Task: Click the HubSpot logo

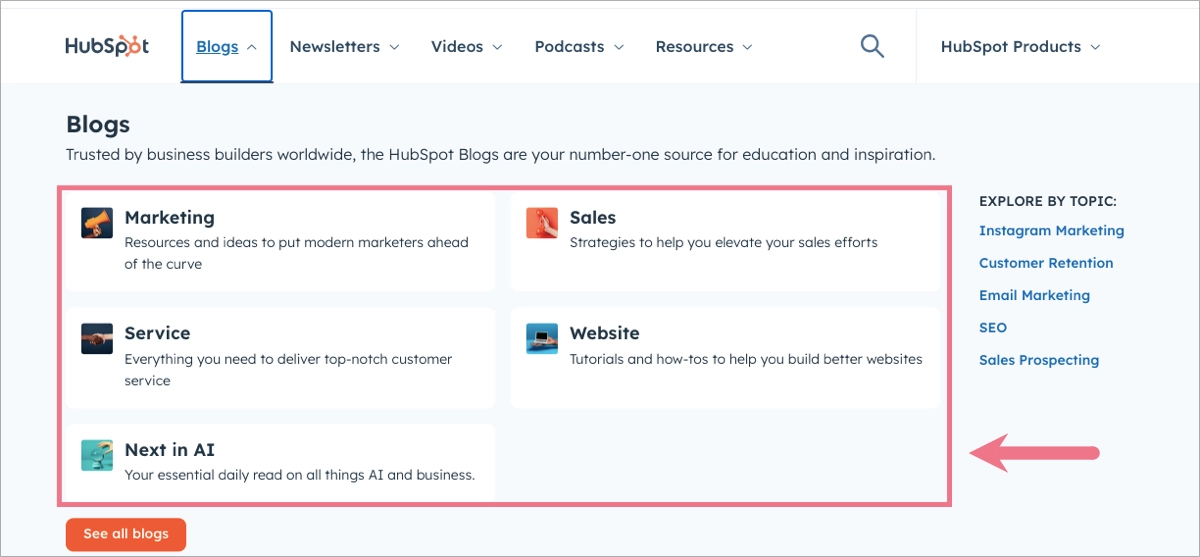Action: coord(107,46)
